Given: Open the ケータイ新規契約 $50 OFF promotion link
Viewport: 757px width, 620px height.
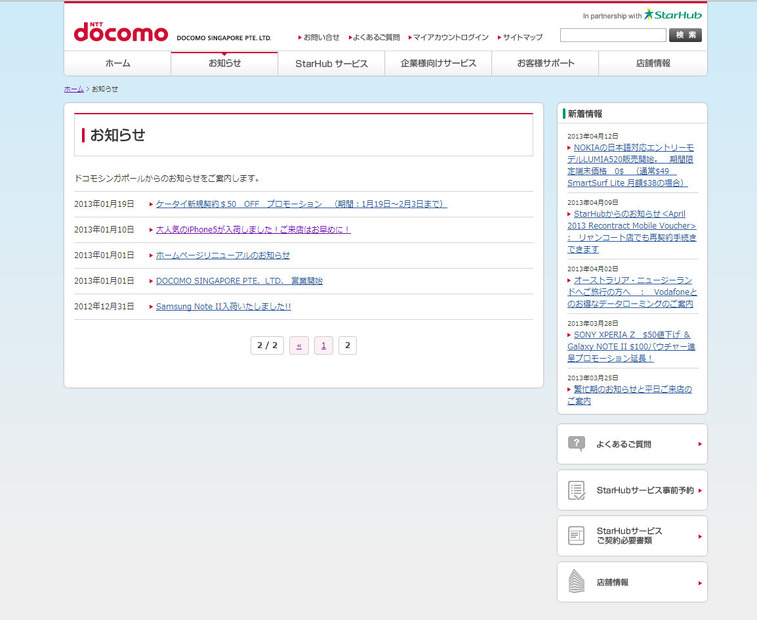Looking at the screenshot, I should point(301,204).
